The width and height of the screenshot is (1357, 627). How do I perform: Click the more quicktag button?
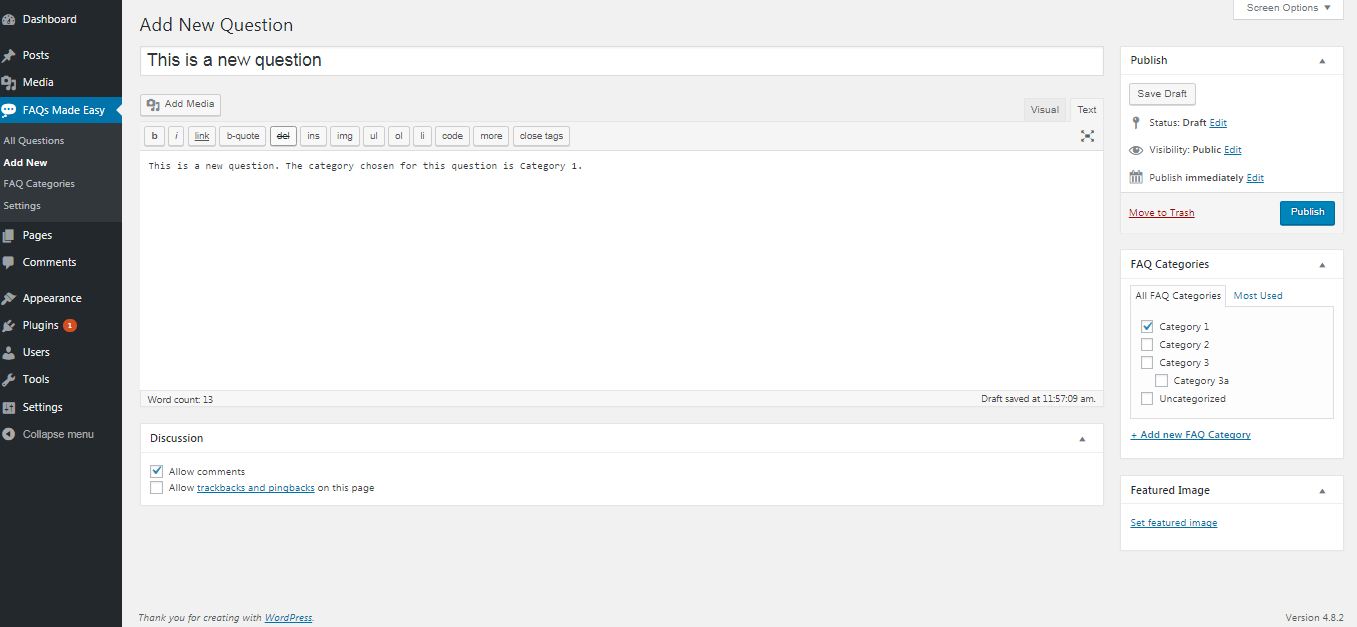[x=491, y=136]
